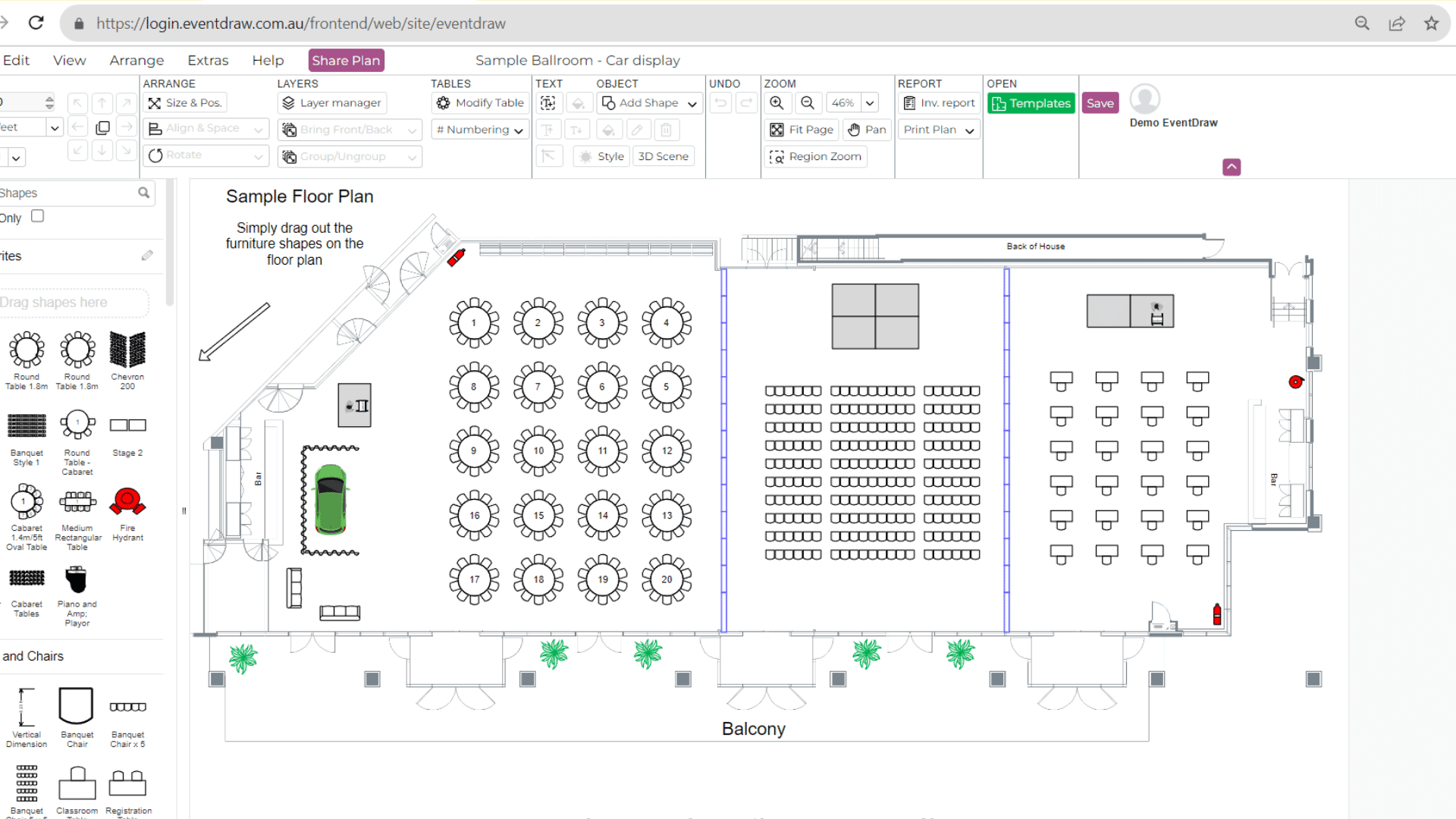Screen dimensions: 1456x819
Task: Click the zoom out magnifier icon
Action: pos(808,103)
